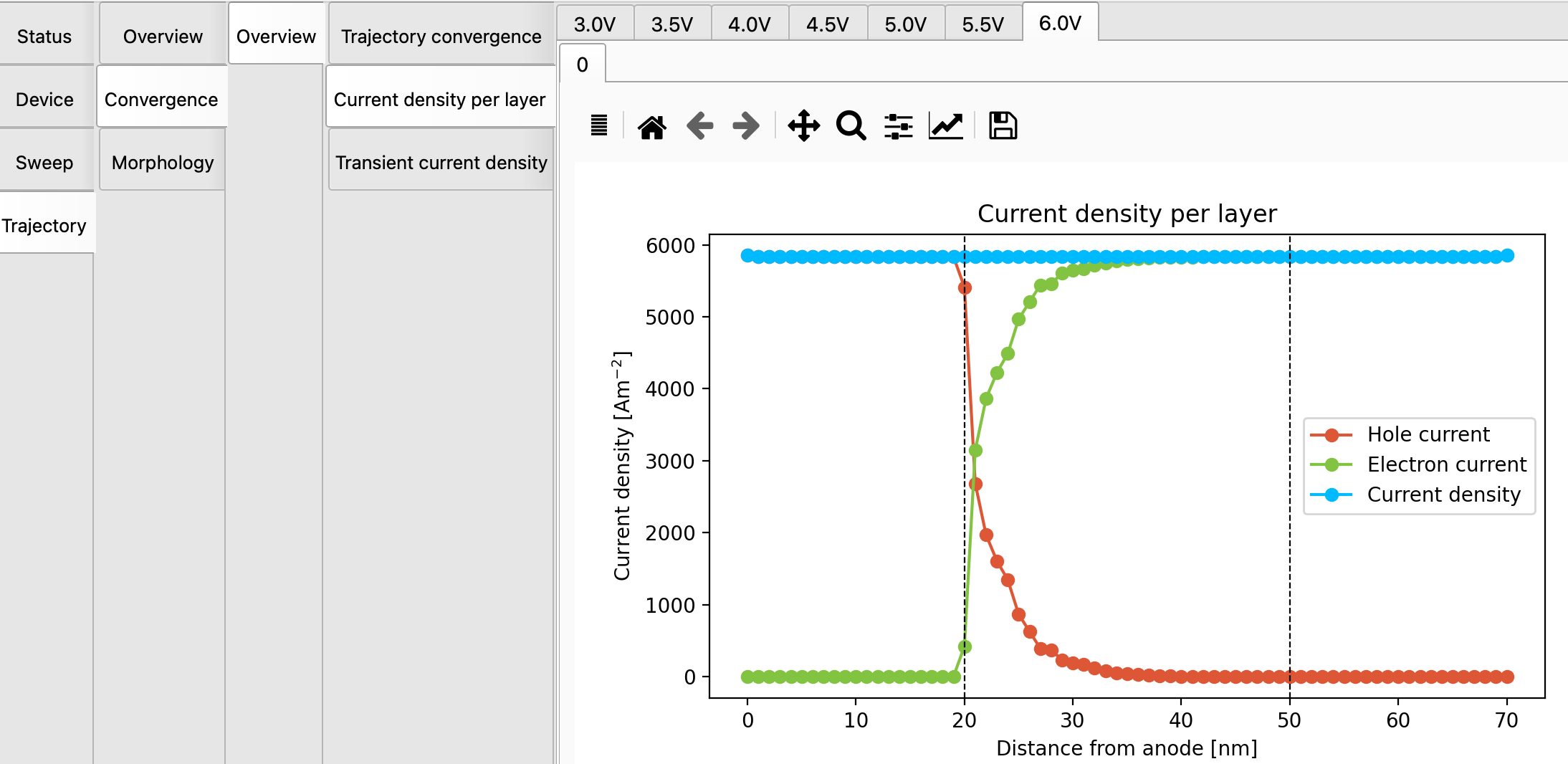
Task: Switch to the 3.0V tab
Action: (595, 24)
